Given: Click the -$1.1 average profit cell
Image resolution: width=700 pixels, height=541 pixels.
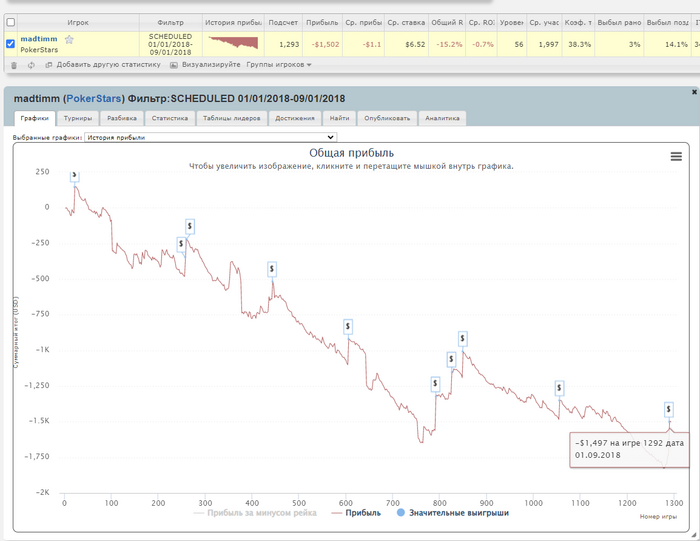Looking at the screenshot, I should [x=363, y=44].
